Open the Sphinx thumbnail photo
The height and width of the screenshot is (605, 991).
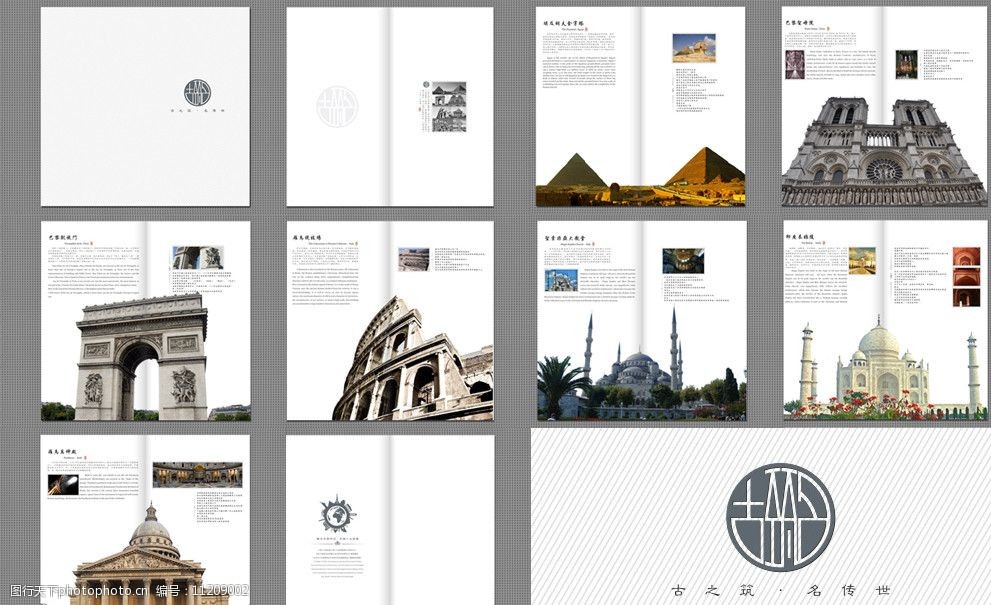(x=693, y=48)
